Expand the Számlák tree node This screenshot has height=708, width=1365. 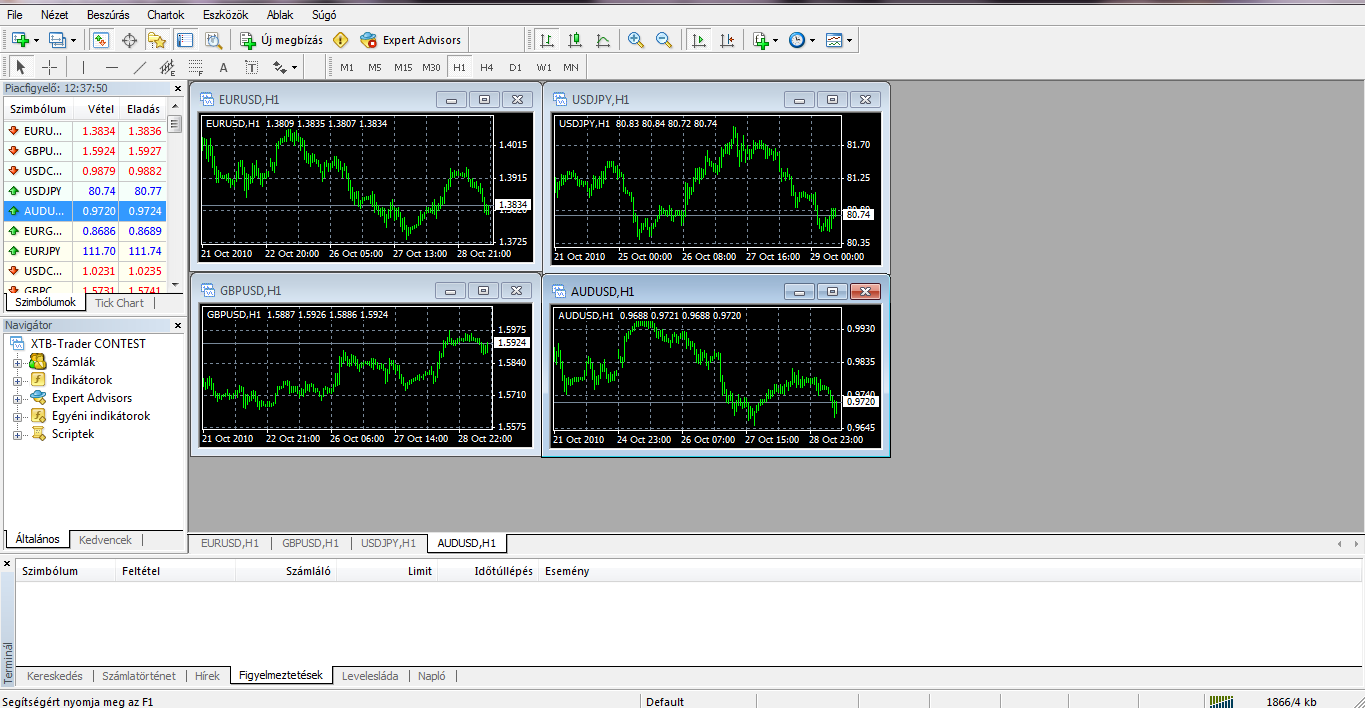(17, 362)
